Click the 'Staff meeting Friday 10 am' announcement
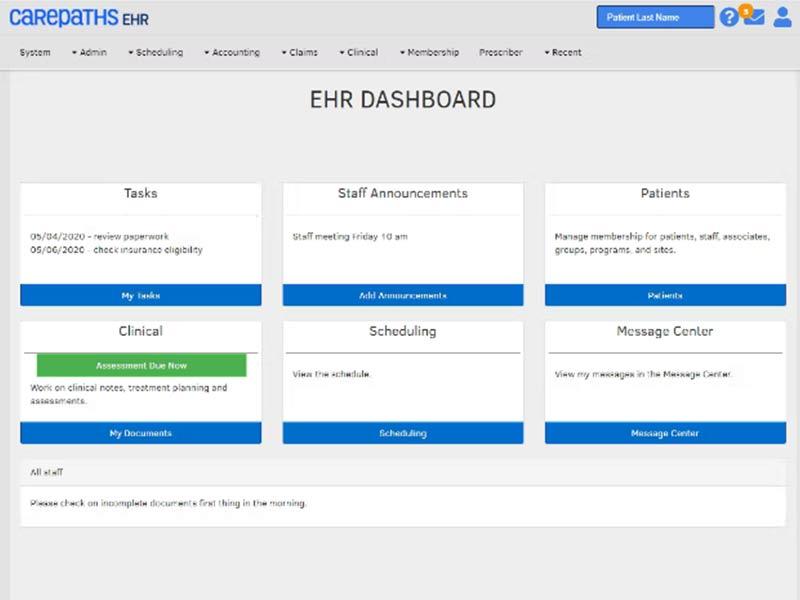 pyautogui.click(x=350, y=236)
